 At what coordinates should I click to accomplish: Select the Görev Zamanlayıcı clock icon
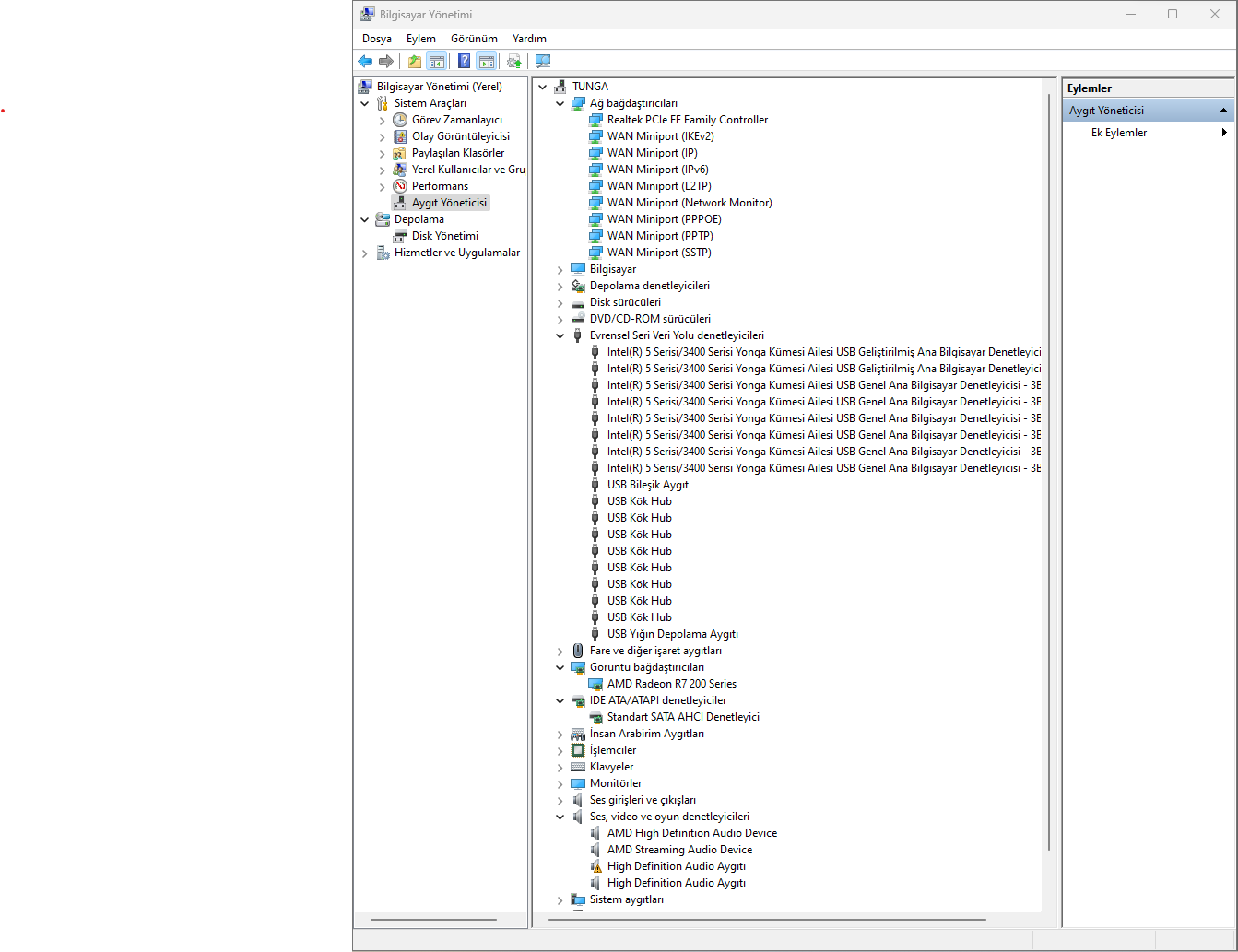pyautogui.click(x=400, y=120)
